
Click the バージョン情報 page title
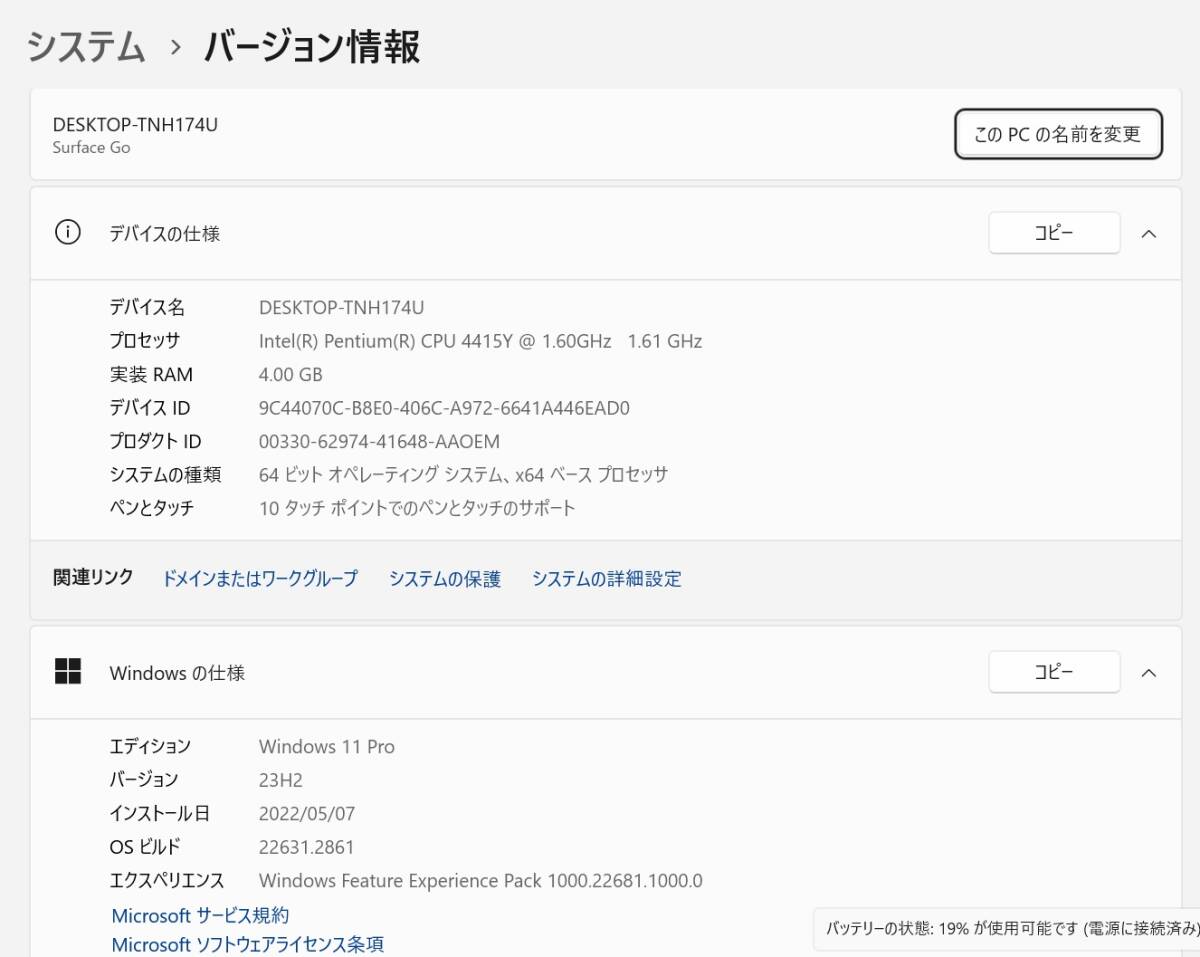pos(312,47)
